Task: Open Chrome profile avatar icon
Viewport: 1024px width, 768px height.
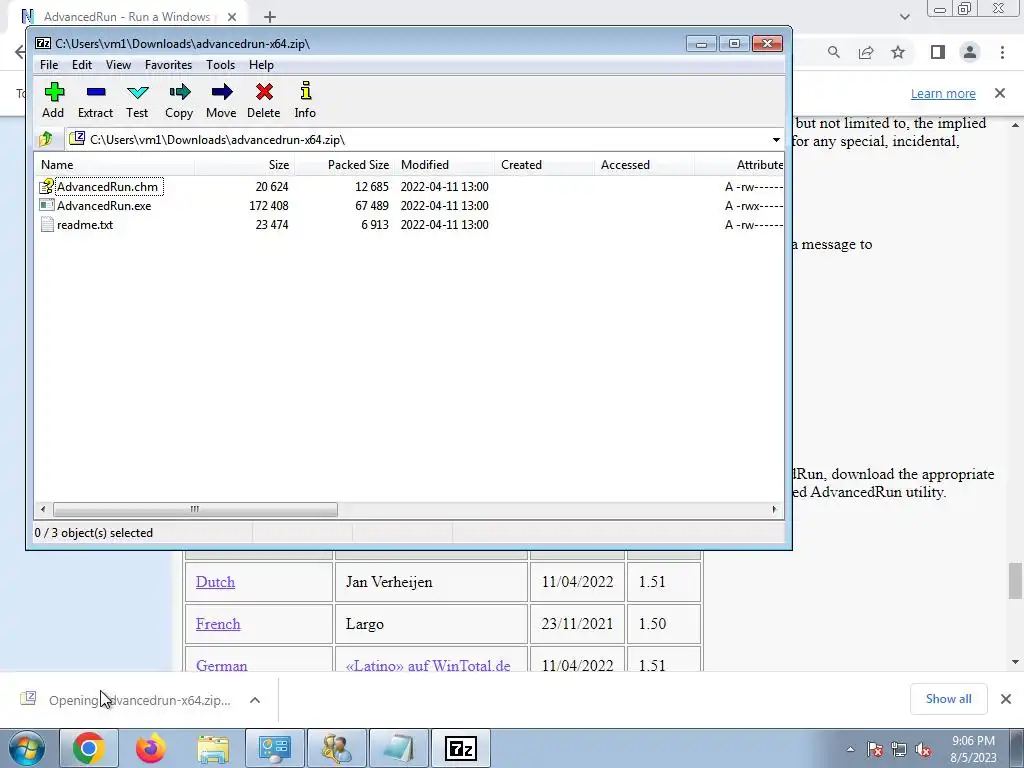Action: [x=970, y=52]
